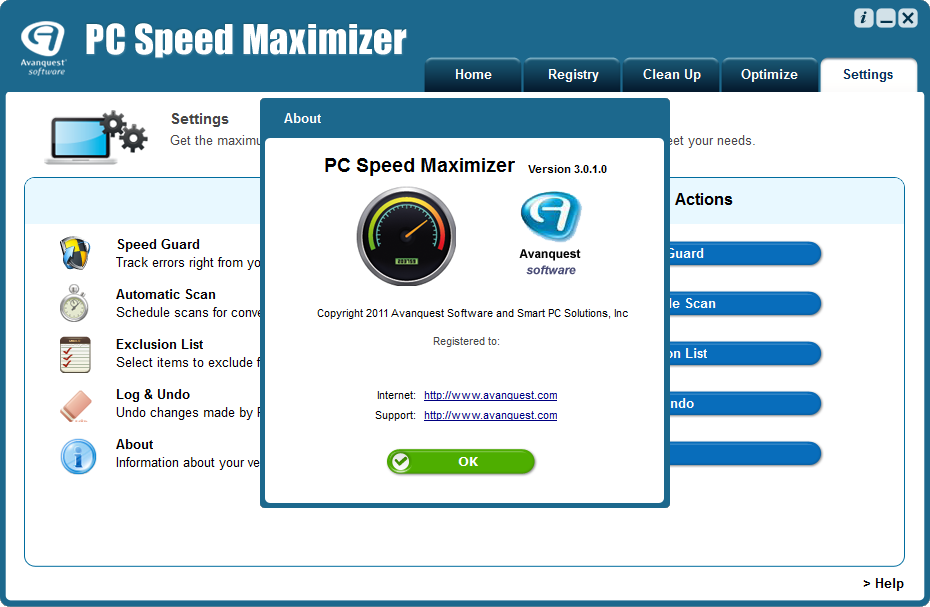
Task: Click the Automatic Scan heading text
Action: pyautogui.click(x=165, y=294)
